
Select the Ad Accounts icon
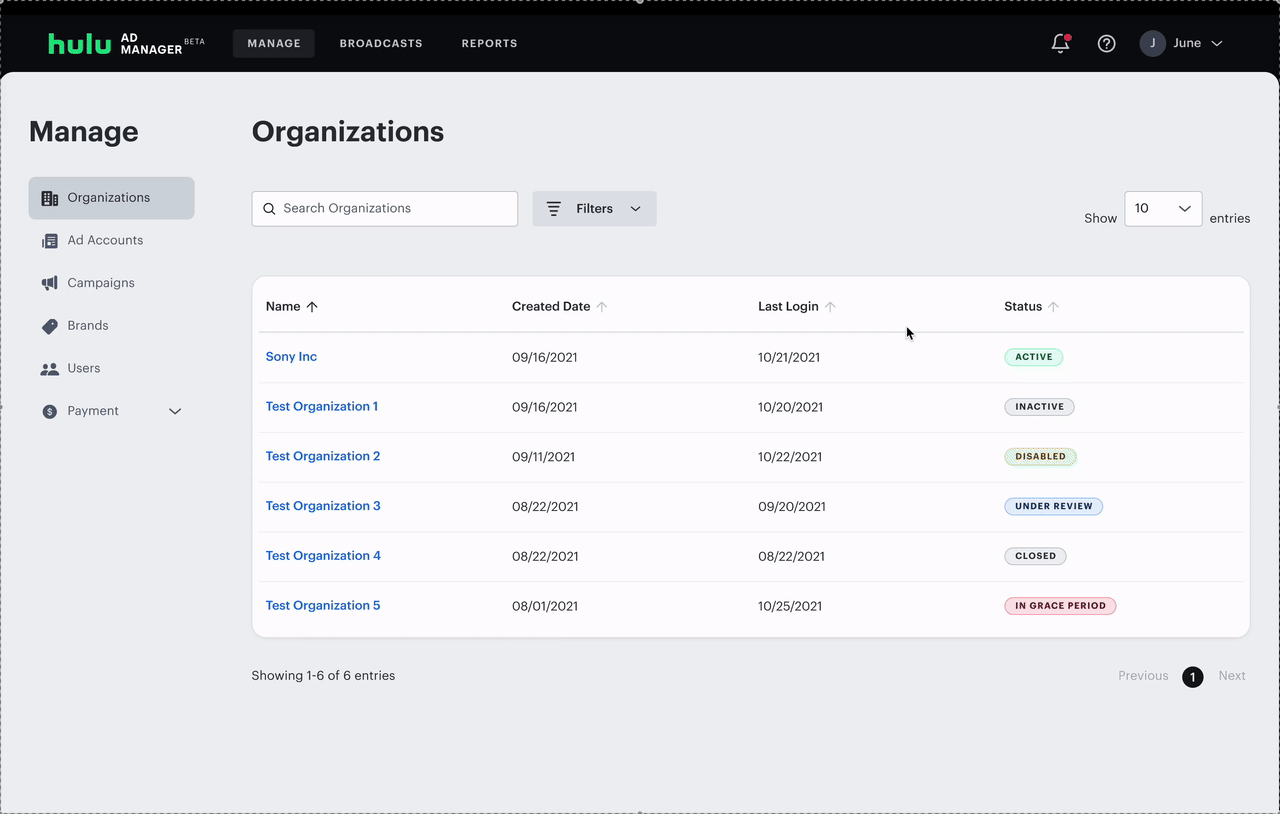(48, 240)
